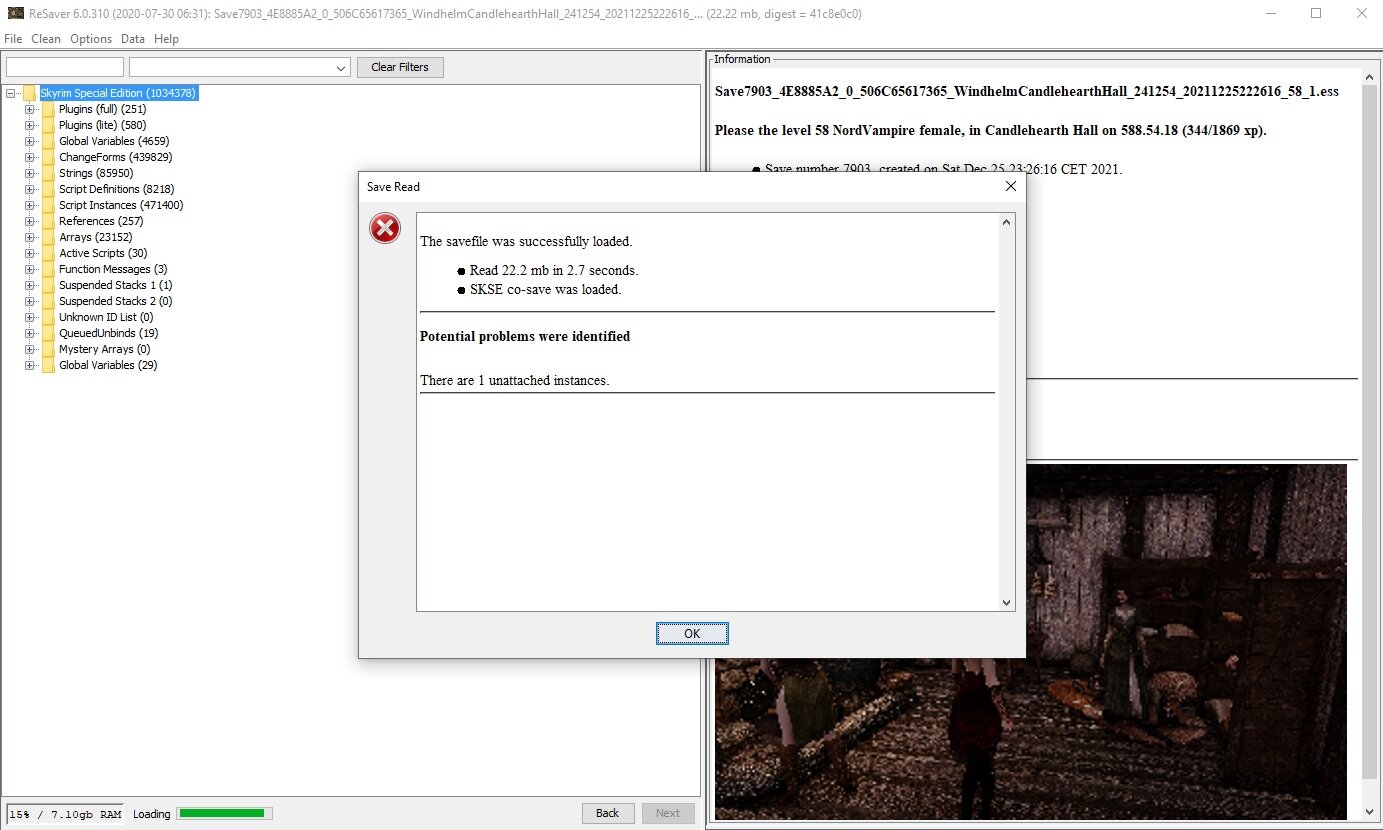Click folder icon beside Active Scripts

pos(48,253)
